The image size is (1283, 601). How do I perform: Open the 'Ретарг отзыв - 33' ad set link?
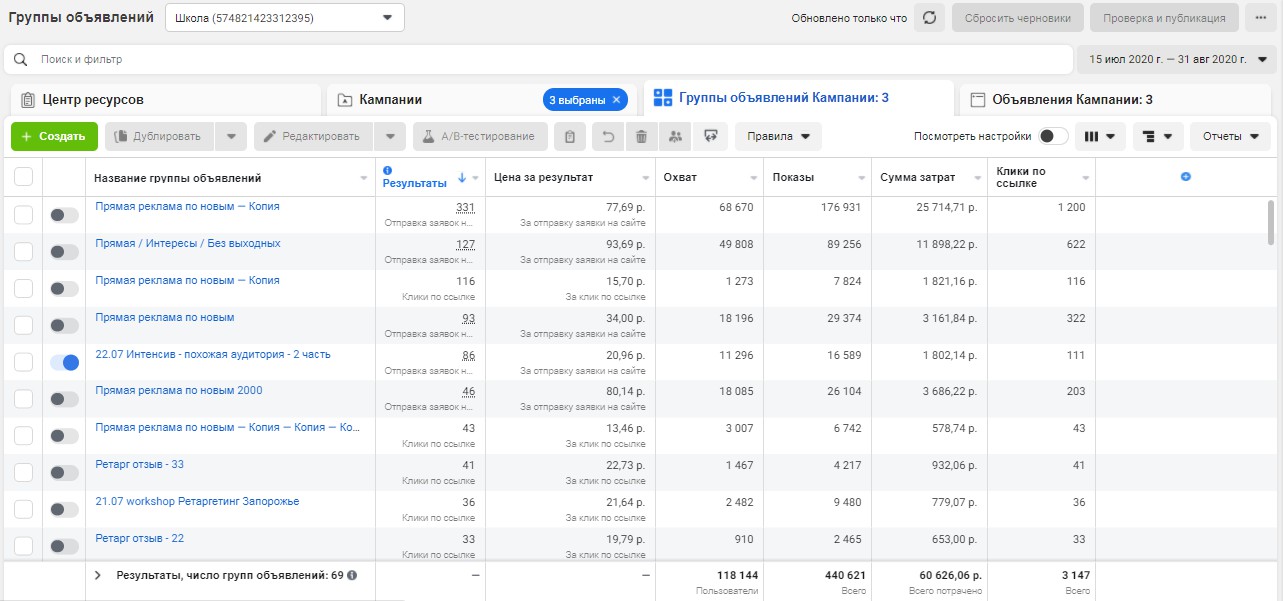coord(139,465)
